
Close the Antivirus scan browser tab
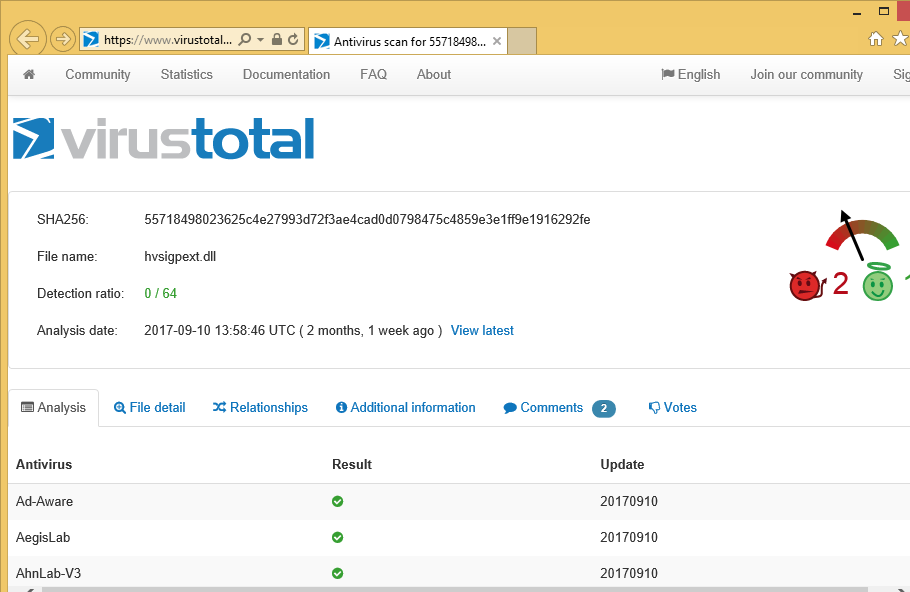(x=498, y=41)
